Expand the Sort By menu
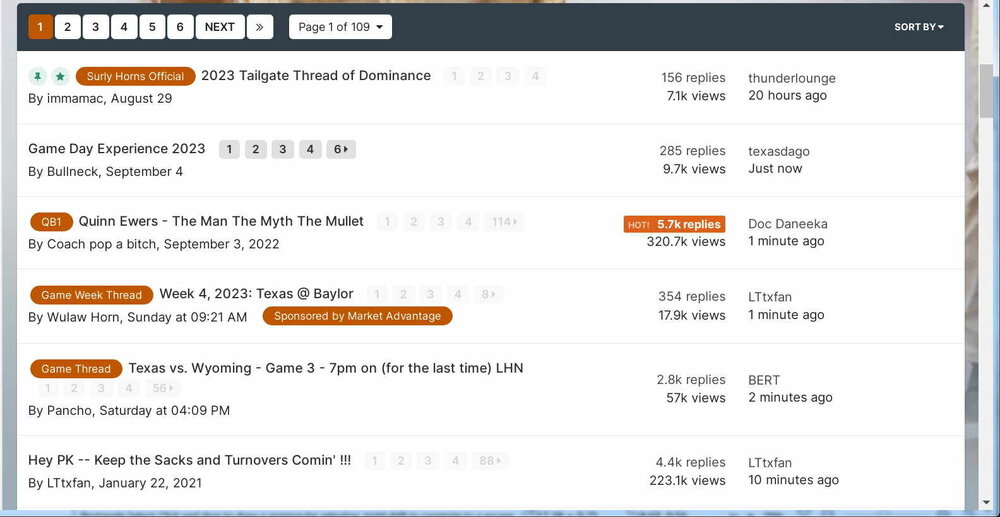 pos(918,27)
